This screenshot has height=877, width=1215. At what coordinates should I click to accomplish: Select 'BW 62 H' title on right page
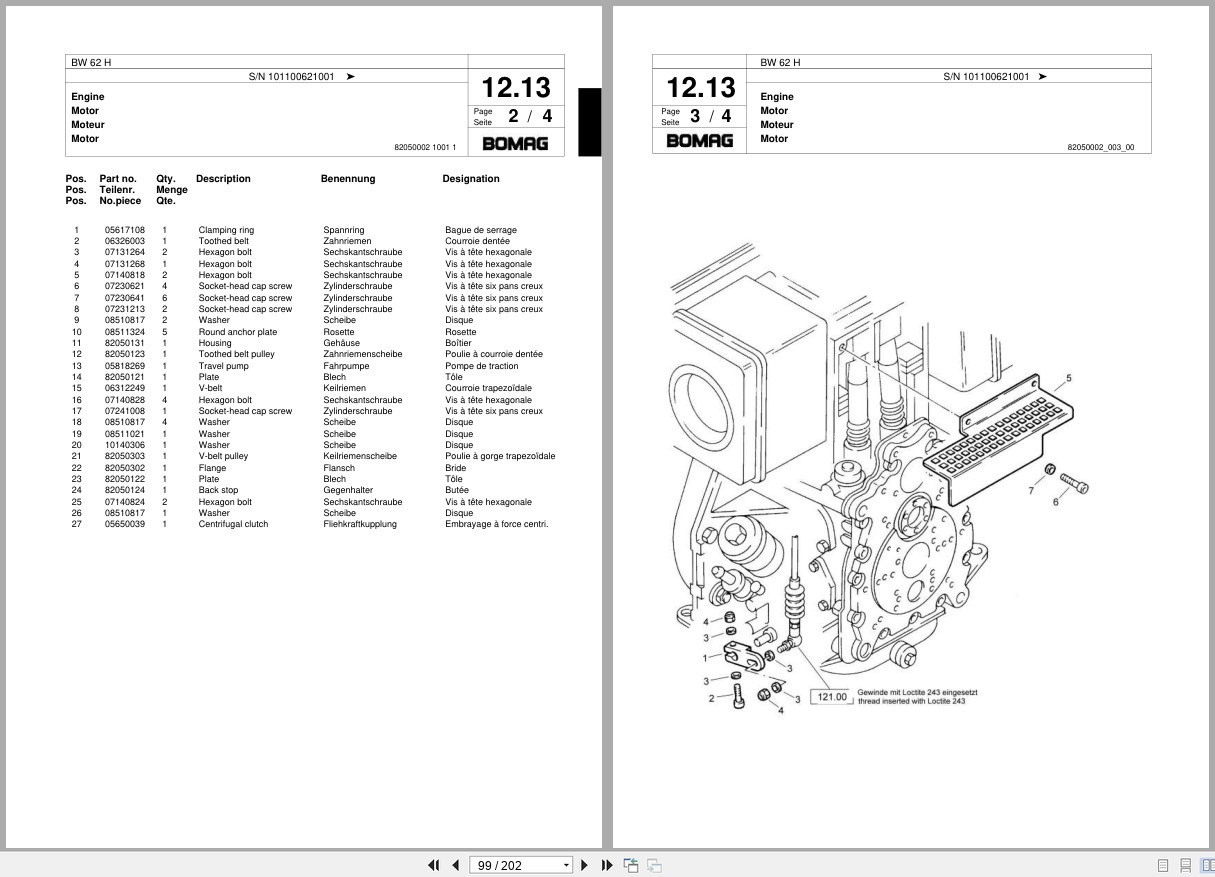[x=780, y=62]
